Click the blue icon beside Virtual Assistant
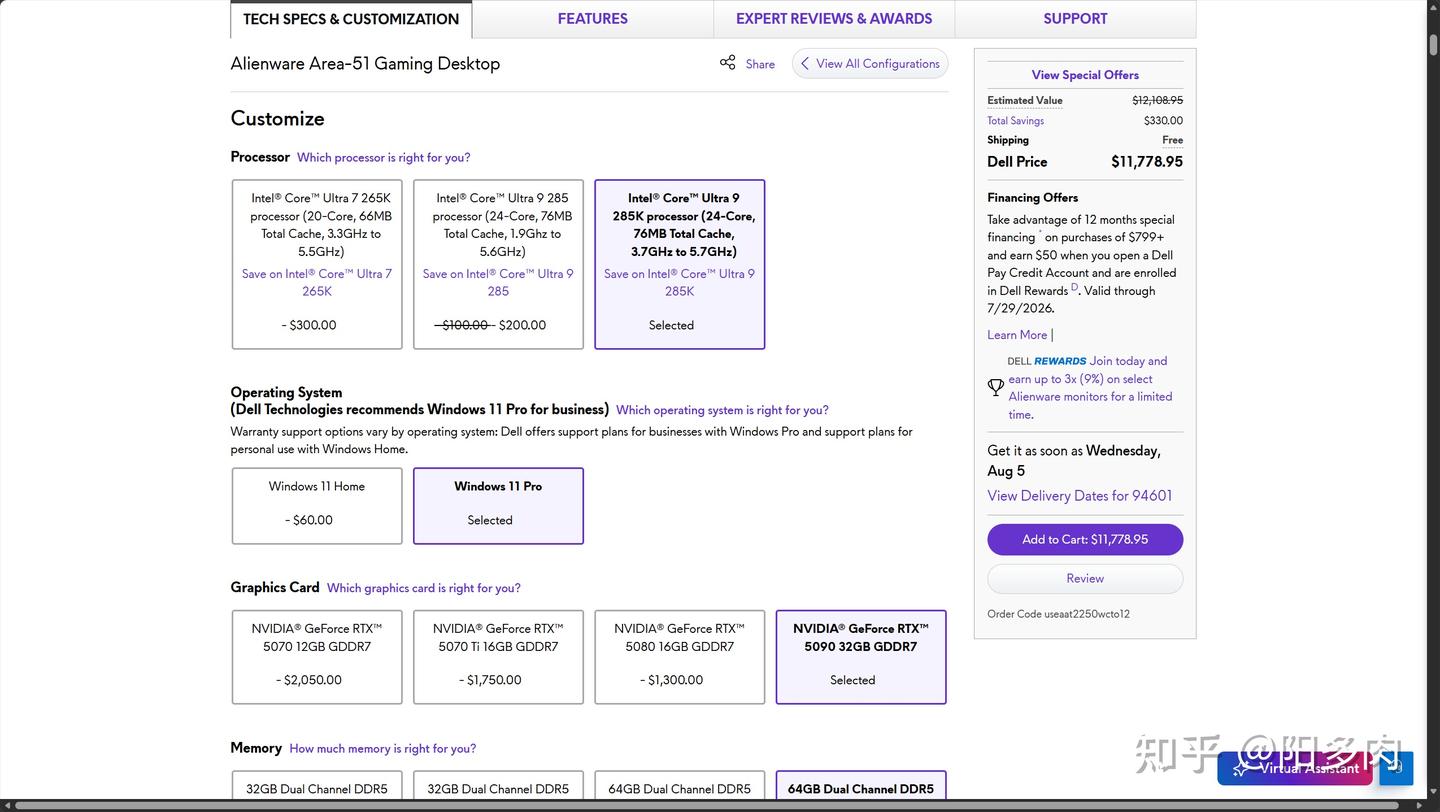1440x812 pixels. coord(1396,768)
